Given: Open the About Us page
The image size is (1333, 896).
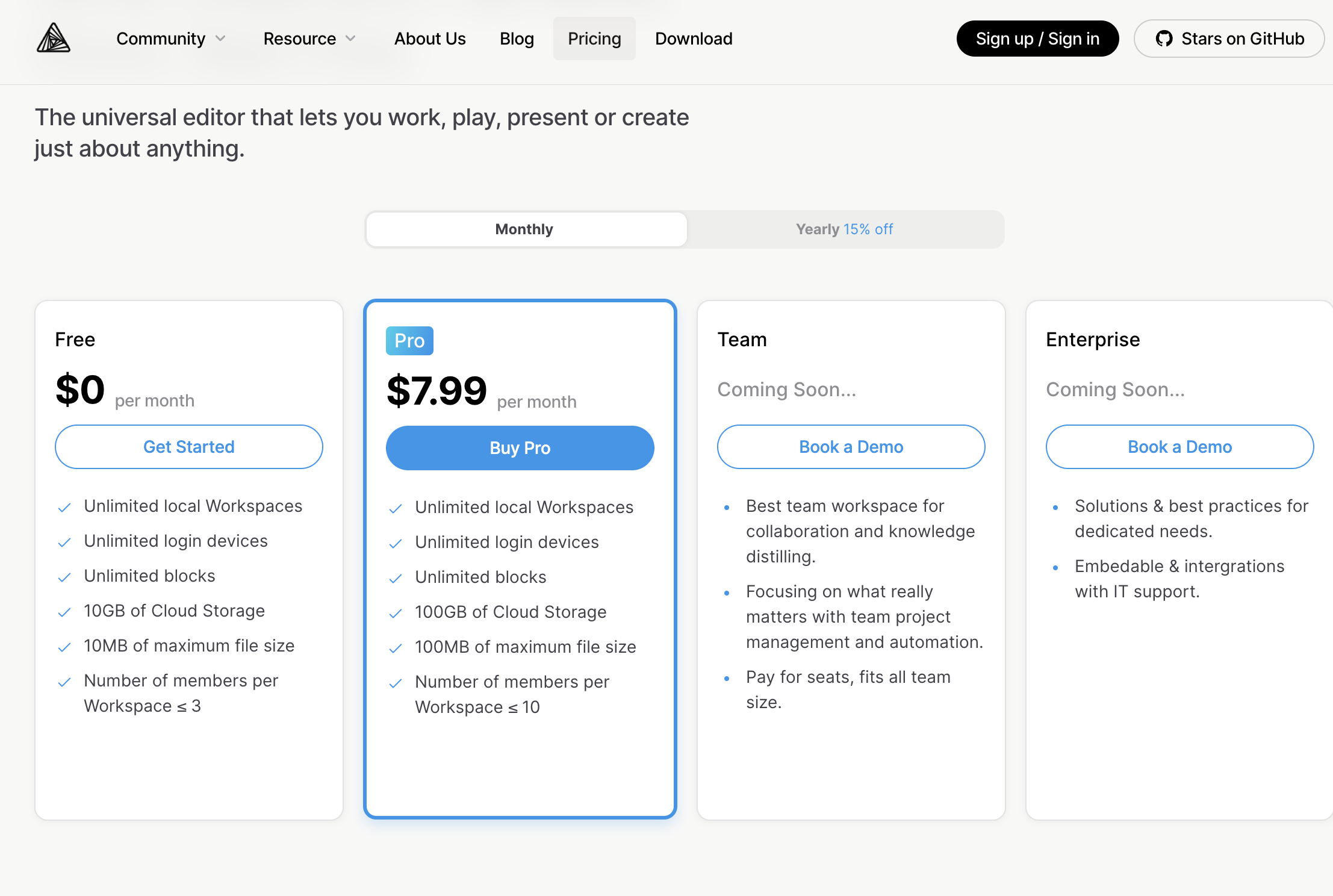Looking at the screenshot, I should click(429, 38).
